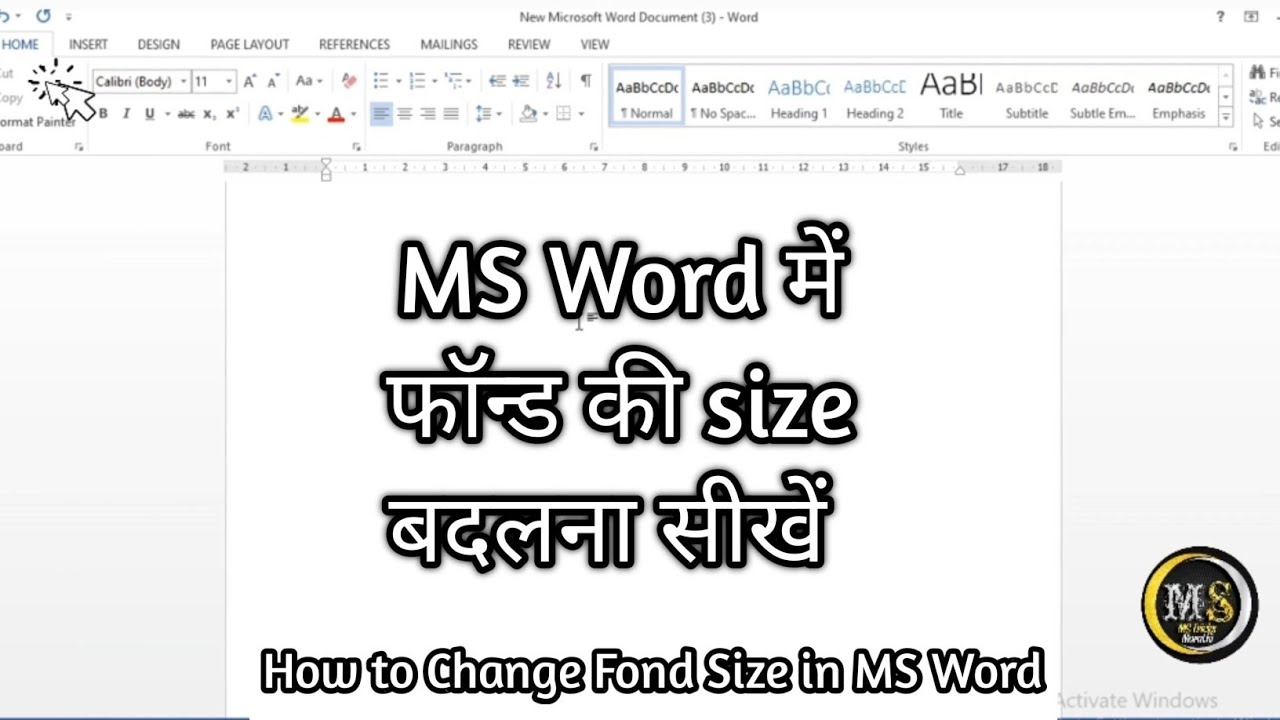Toggle Underline formatting
The height and width of the screenshot is (720, 1280).
coord(150,114)
